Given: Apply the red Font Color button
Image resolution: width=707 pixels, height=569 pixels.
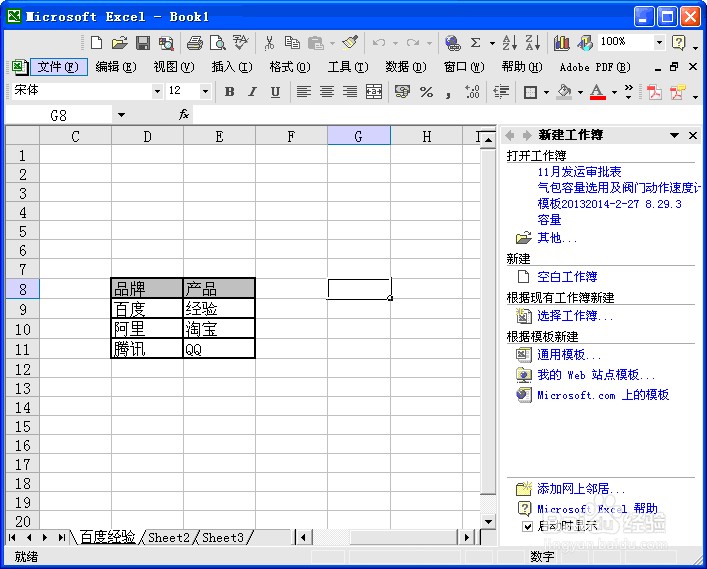Looking at the screenshot, I should click(598, 92).
